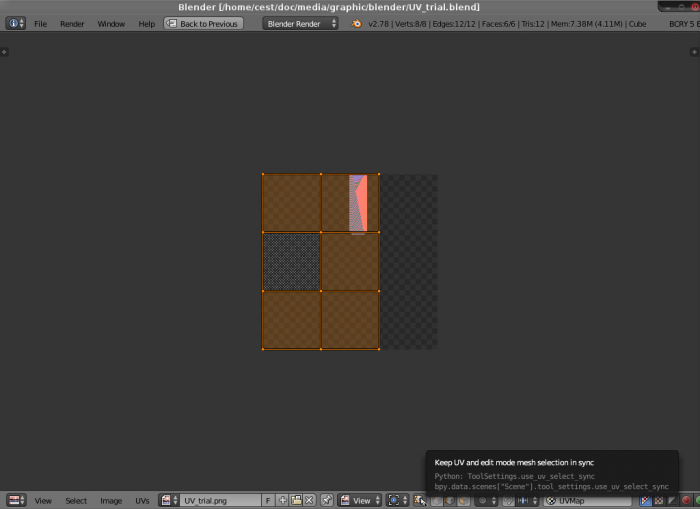Open the UV/Image editor type selector

16,500
